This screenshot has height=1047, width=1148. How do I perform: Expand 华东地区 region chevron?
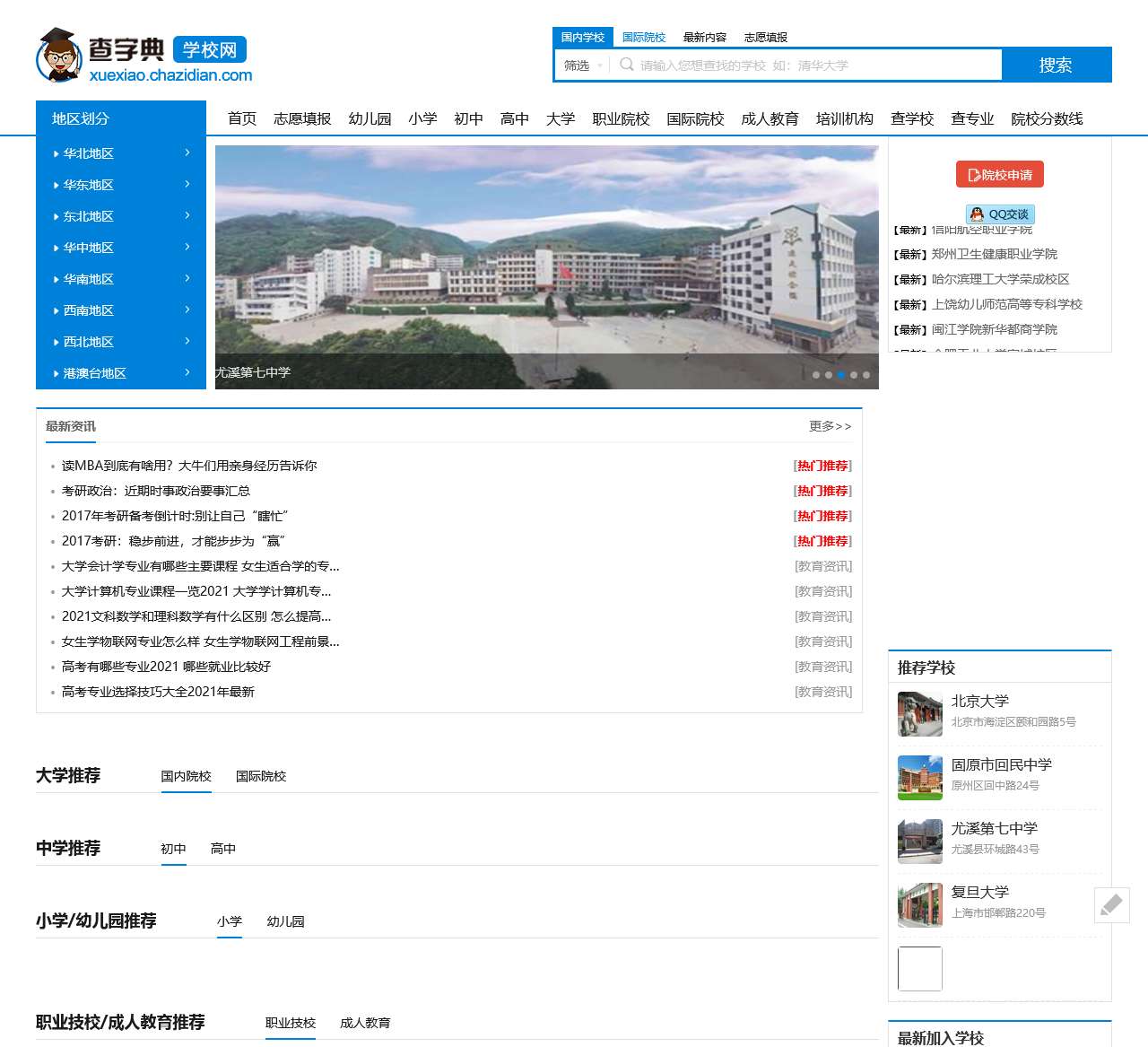[x=187, y=184]
